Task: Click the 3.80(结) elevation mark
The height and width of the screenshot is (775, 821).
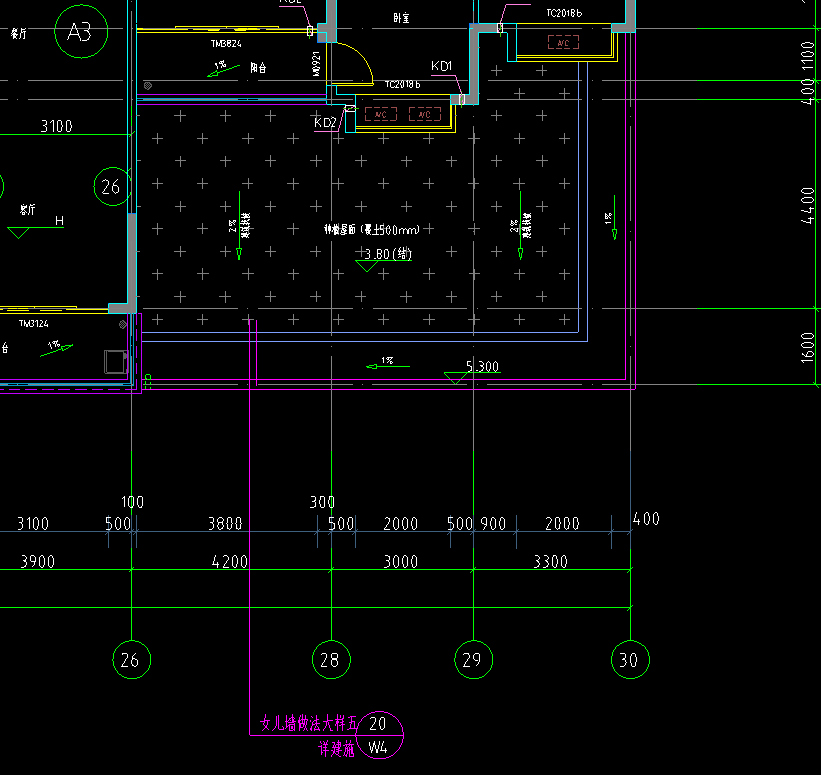Action: coord(388,254)
